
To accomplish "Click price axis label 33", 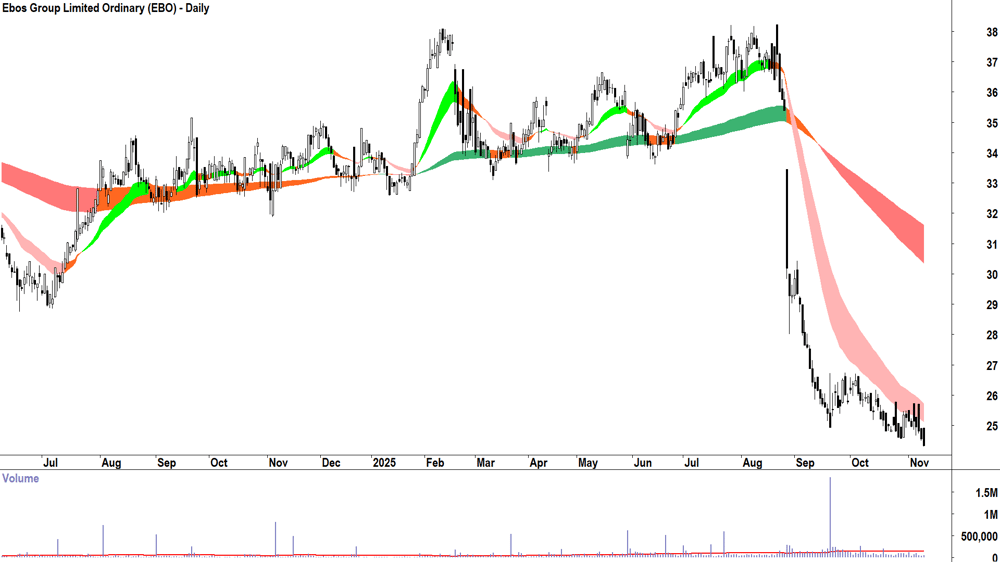I will [992, 184].
